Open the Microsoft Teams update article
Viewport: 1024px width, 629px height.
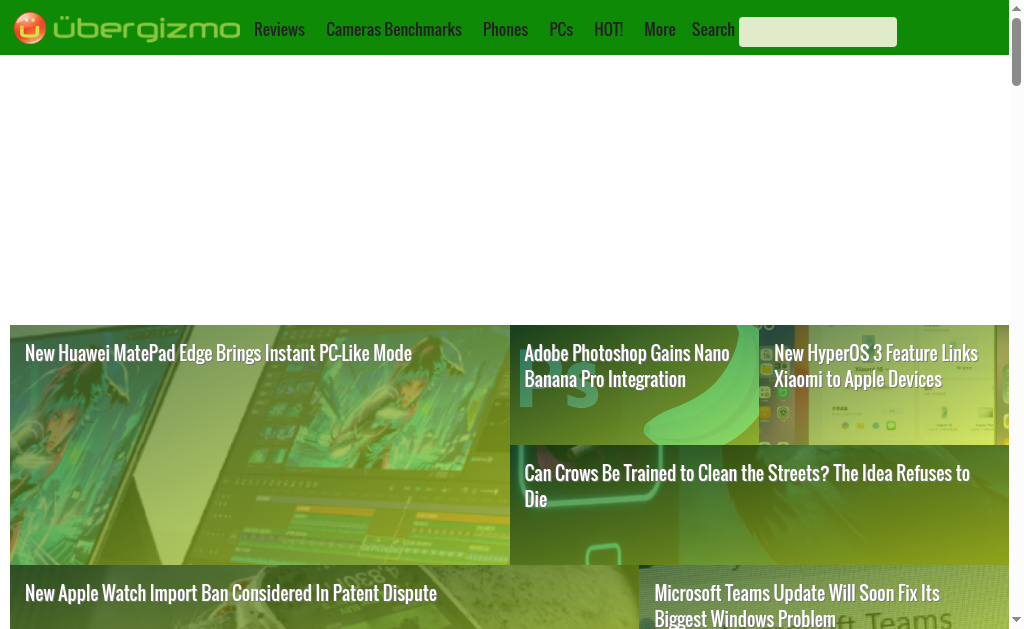(796, 605)
